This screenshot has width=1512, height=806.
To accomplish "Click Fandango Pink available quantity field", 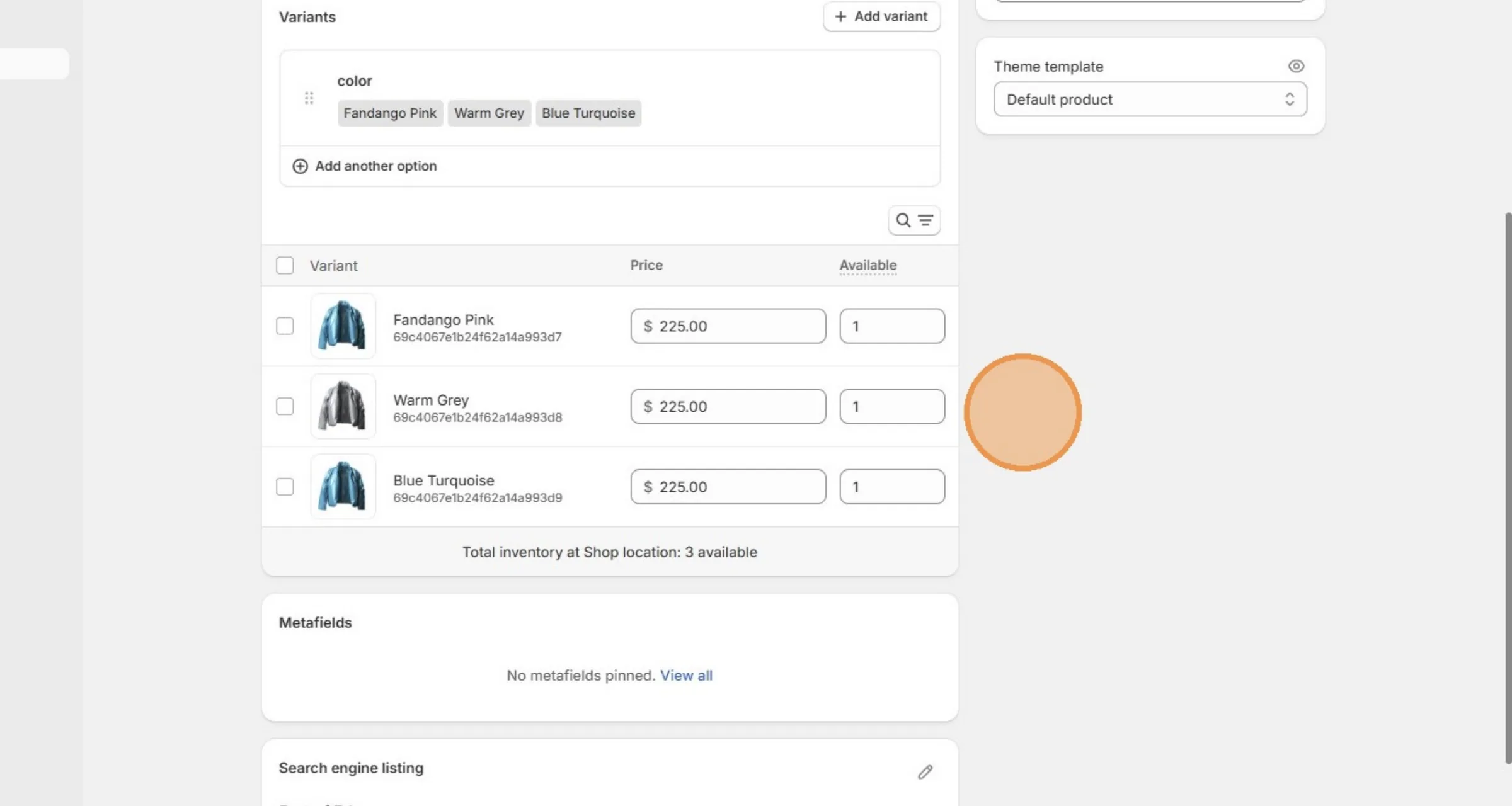I will point(892,326).
